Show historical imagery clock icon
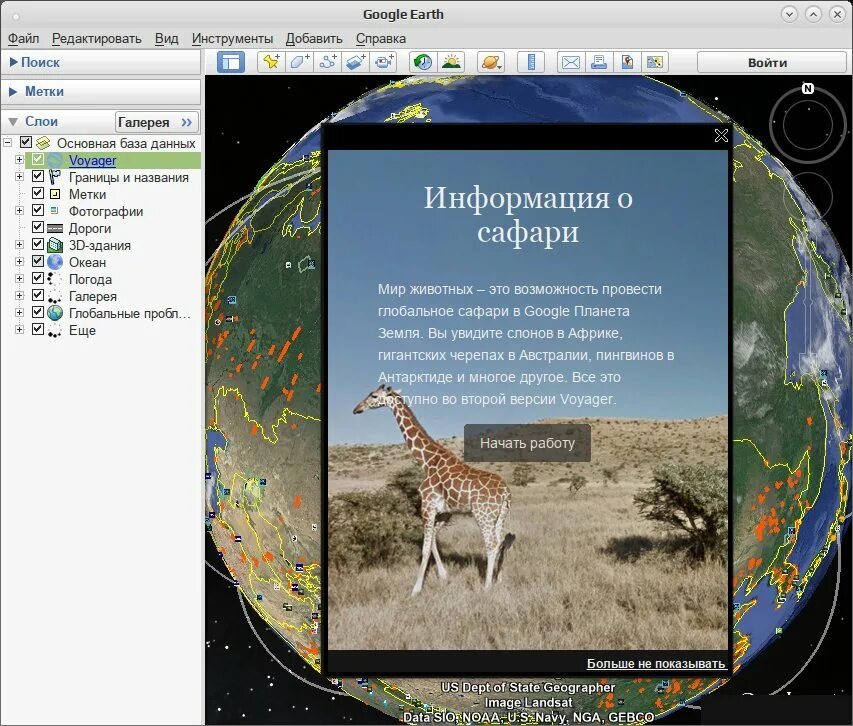Screen dimensions: 853x726 click(423, 62)
